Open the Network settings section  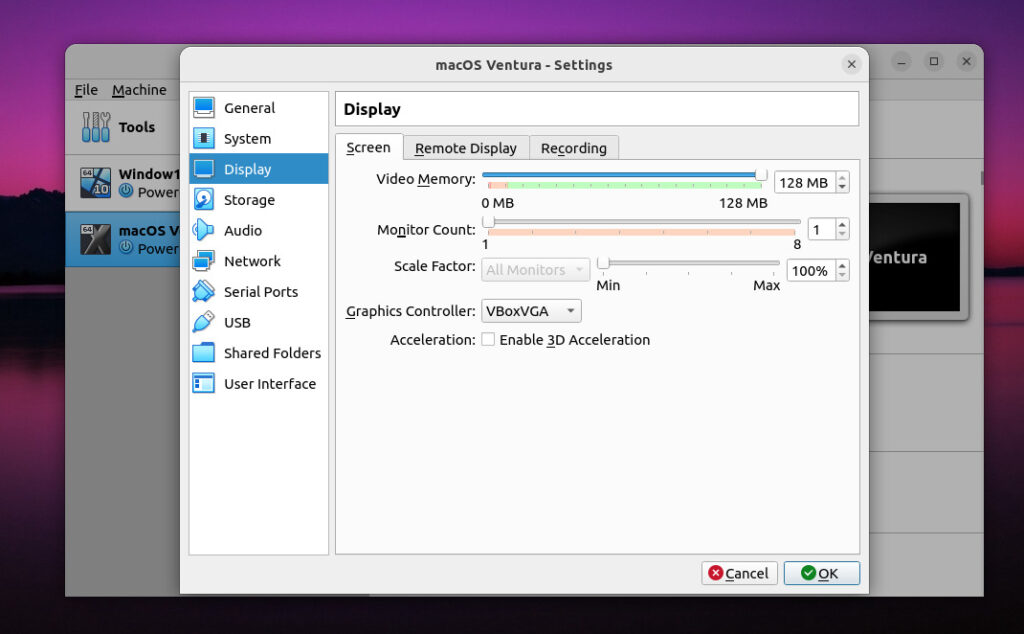[252, 261]
